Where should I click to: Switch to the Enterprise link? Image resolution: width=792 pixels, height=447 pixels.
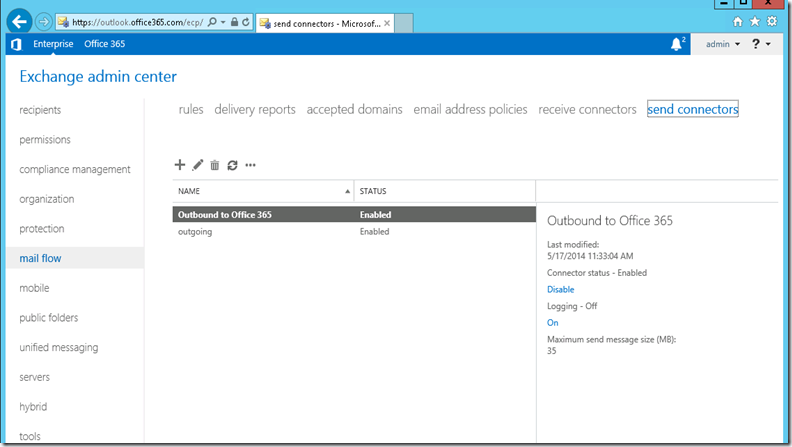53,44
